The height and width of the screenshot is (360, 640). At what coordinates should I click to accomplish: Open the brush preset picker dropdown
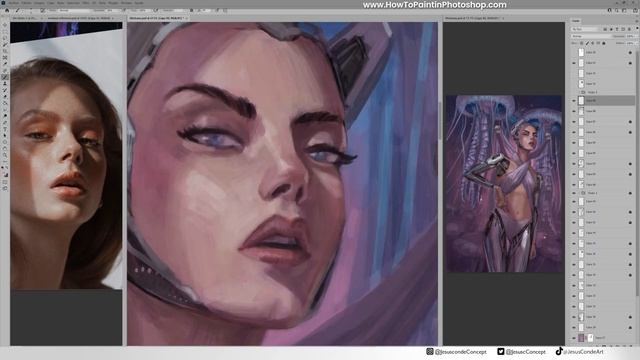coord(31,10)
